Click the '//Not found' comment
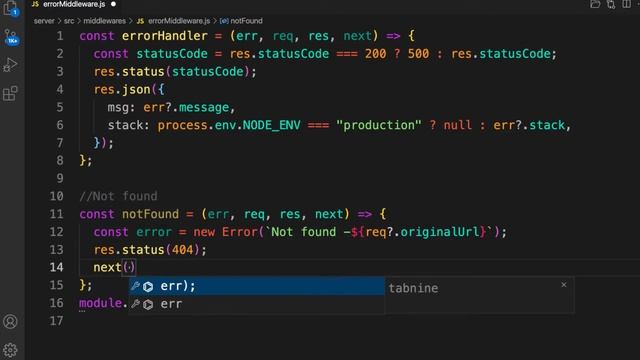Image resolution: width=640 pixels, height=360 pixels. pyautogui.click(x=118, y=196)
